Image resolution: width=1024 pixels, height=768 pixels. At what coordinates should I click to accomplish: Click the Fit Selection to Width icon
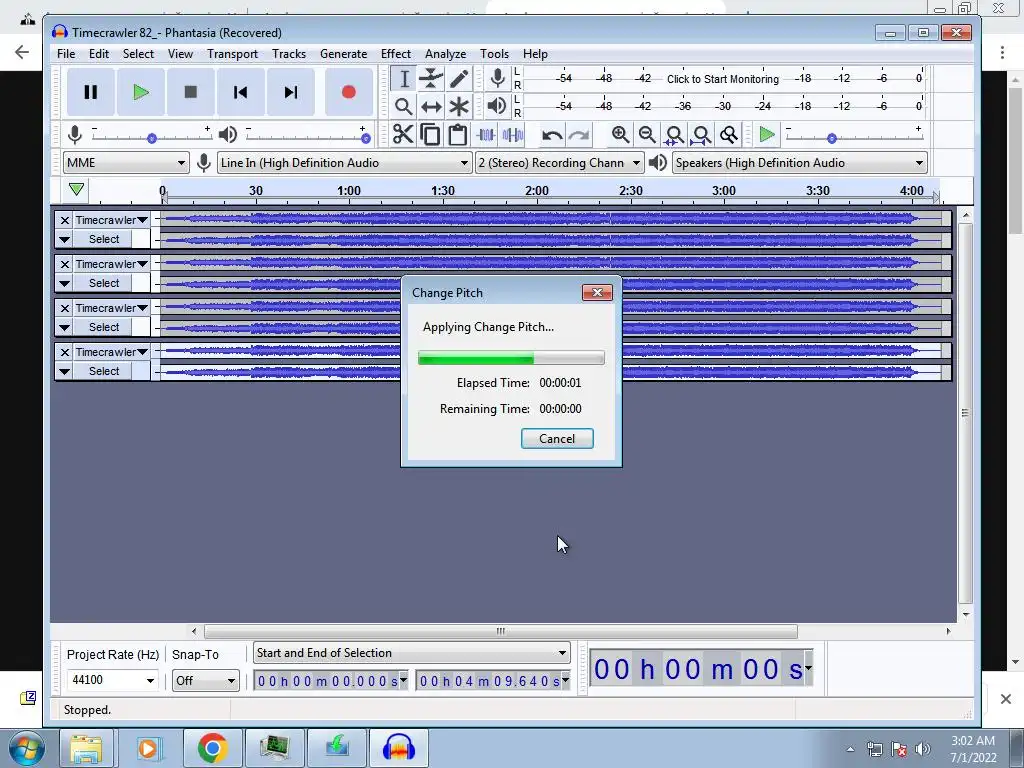(x=674, y=135)
